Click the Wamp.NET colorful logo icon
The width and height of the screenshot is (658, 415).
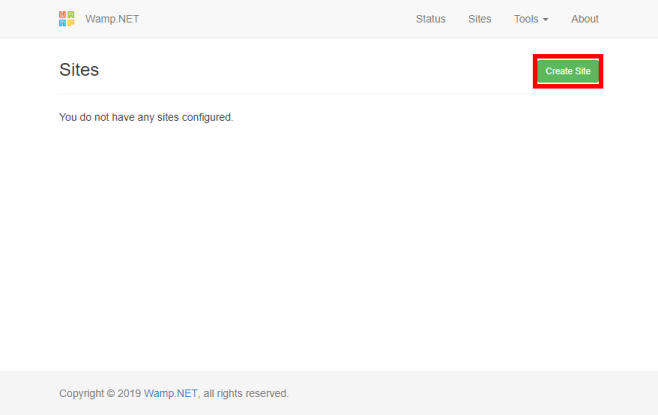point(67,19)
